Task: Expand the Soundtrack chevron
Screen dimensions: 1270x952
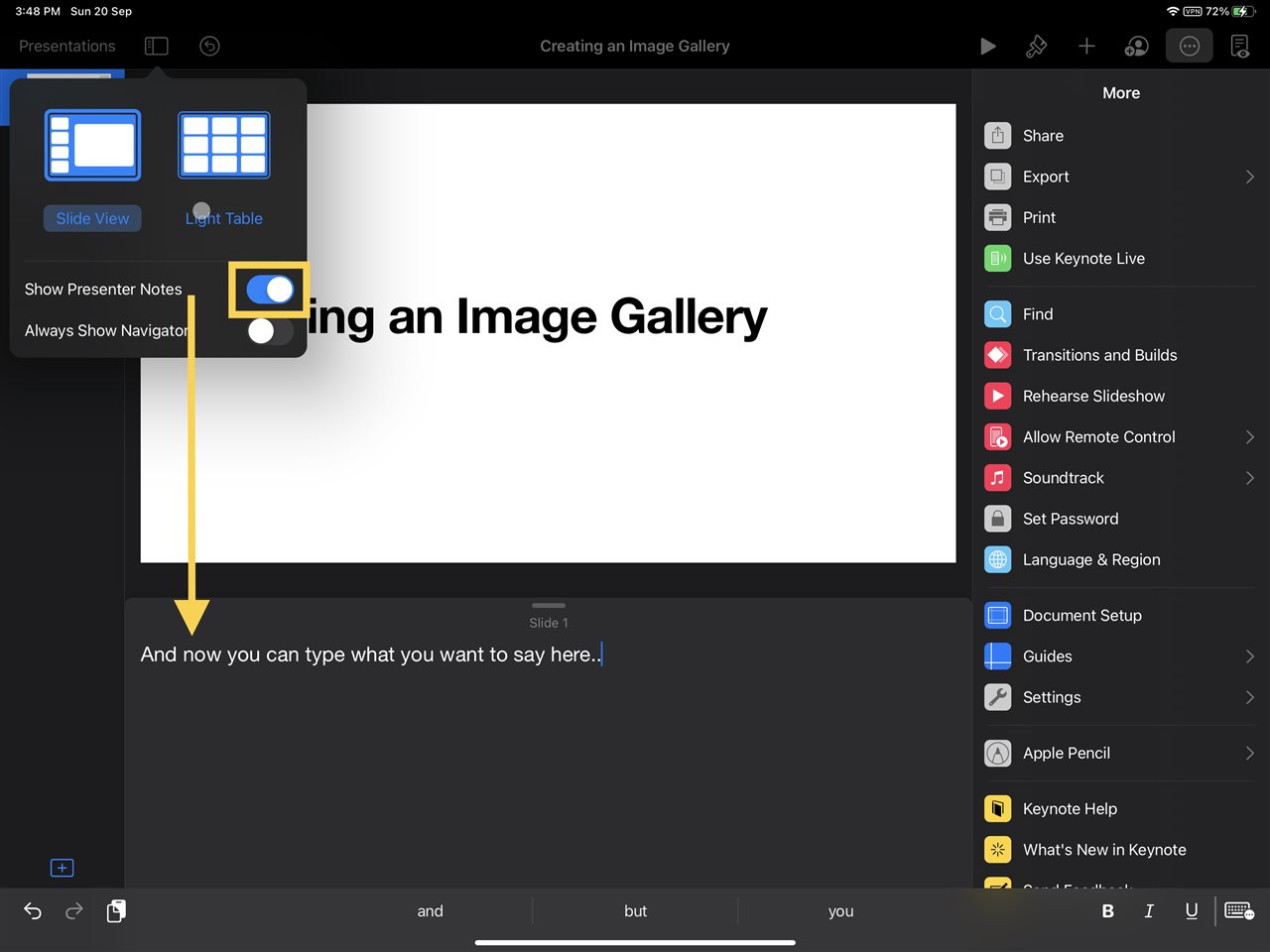Action: pyautogui.click(x=1249, y=478)
